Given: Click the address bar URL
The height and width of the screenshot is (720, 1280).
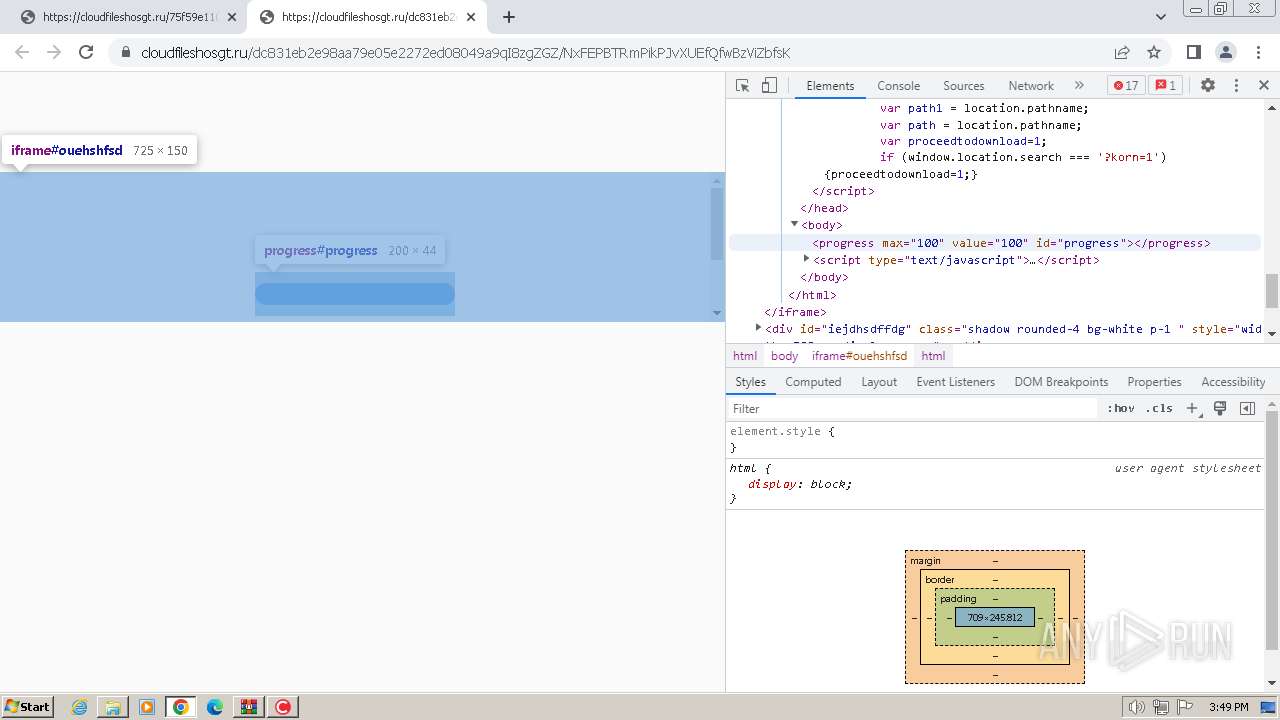Looking at the screenshot, I should click(465, 53).
